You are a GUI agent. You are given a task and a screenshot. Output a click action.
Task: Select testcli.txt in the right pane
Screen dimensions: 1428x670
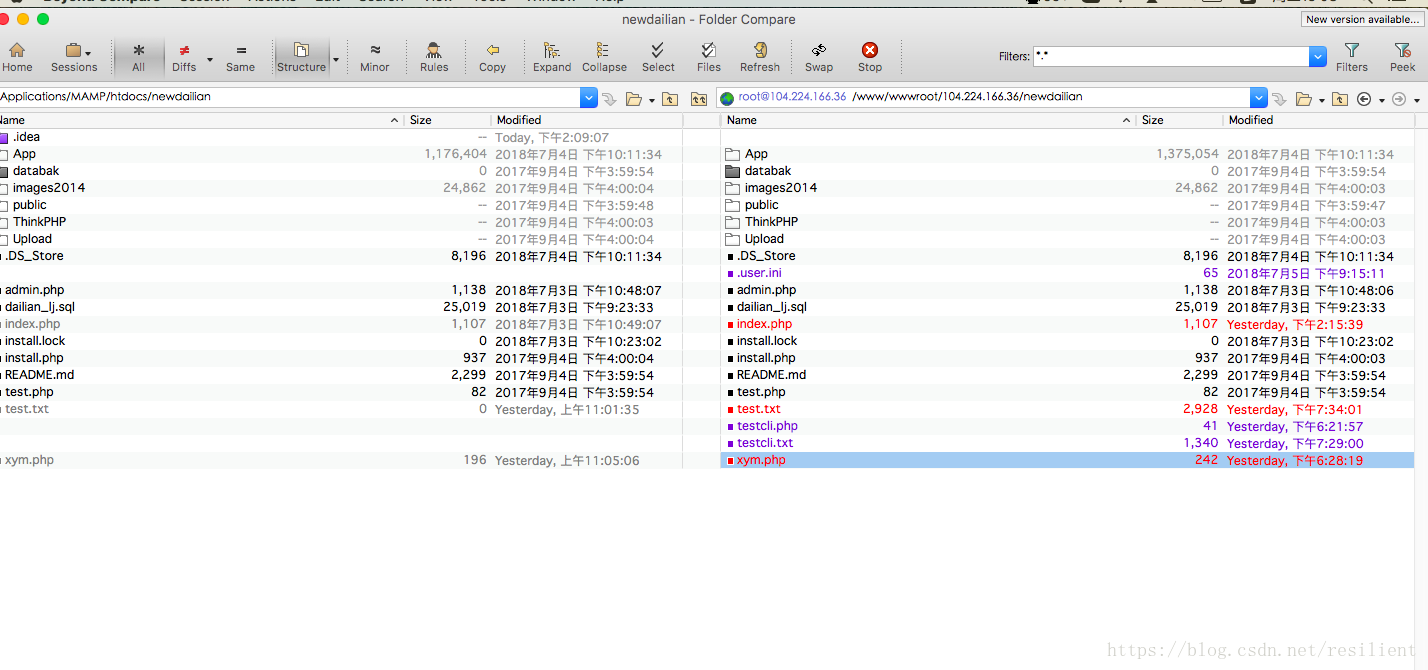click(765, 443)
